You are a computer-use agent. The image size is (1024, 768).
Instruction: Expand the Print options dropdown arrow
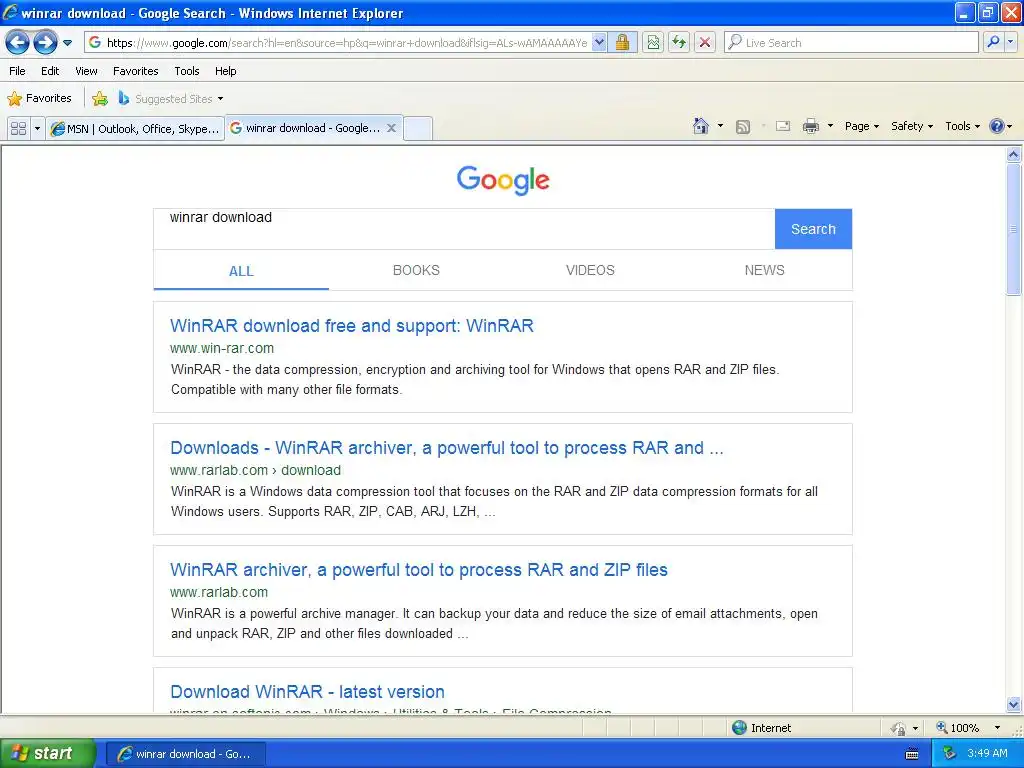pos(830,126)
